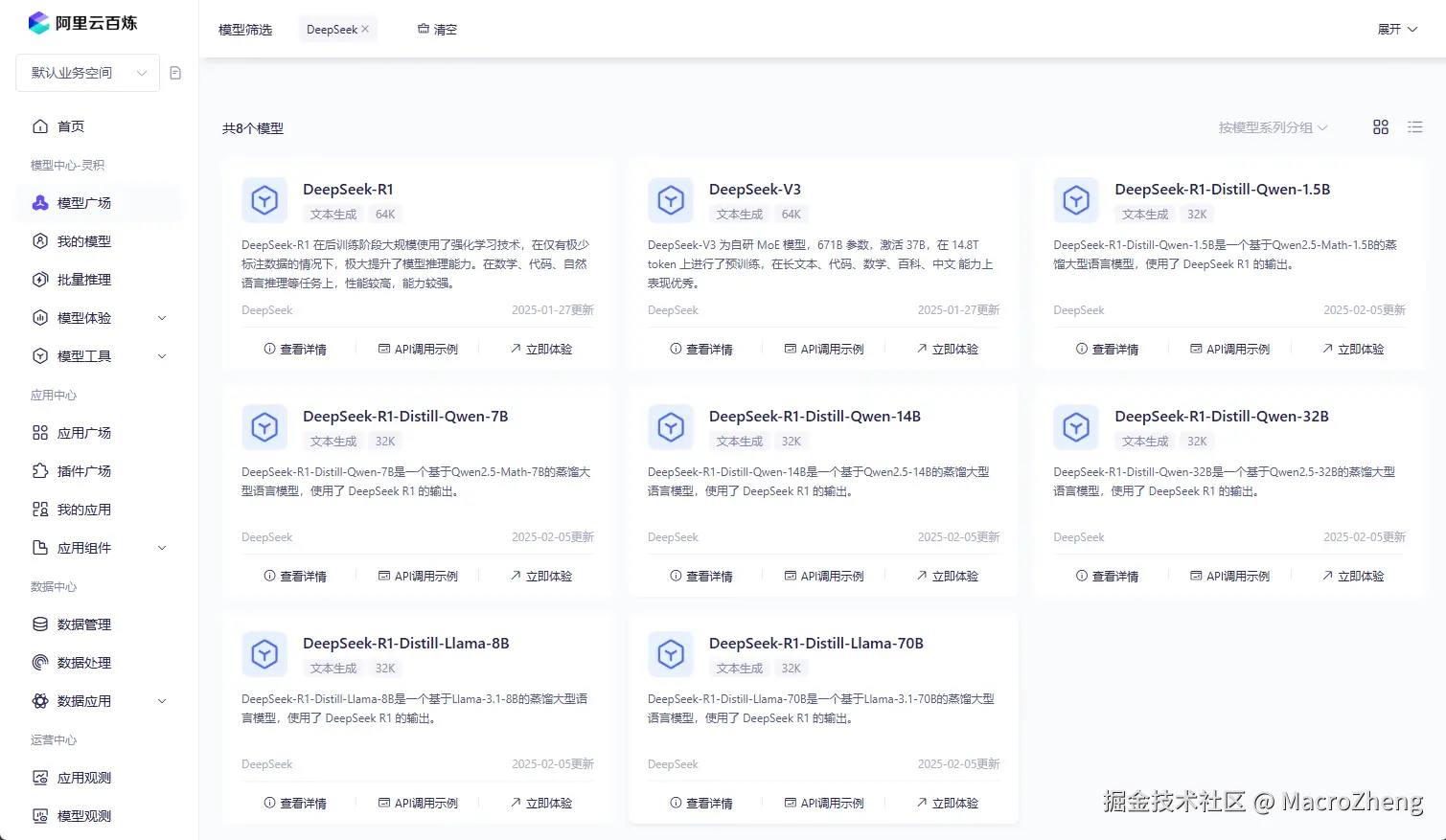Open the document icon beside 默认业务空间
The width and height of the screenshot is (1446, 840).
pyautogui.click(x=175, y=73)
